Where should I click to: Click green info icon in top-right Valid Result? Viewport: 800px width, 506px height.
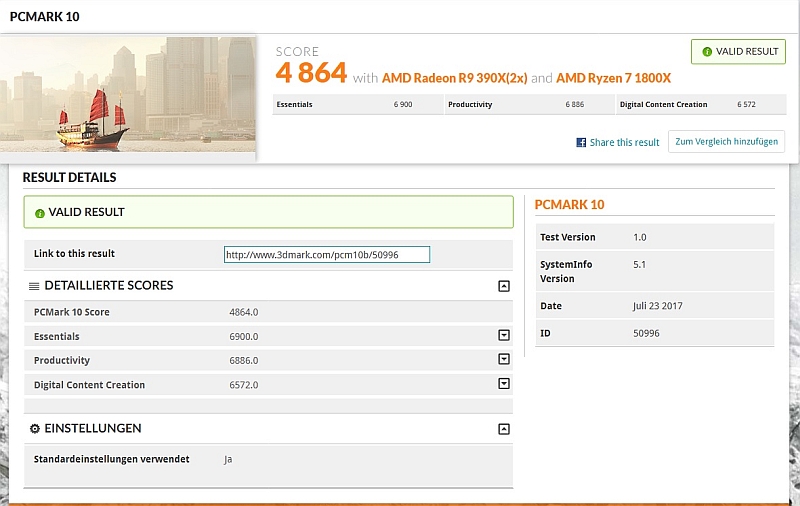pyautogui.click(x=707, y=52)
